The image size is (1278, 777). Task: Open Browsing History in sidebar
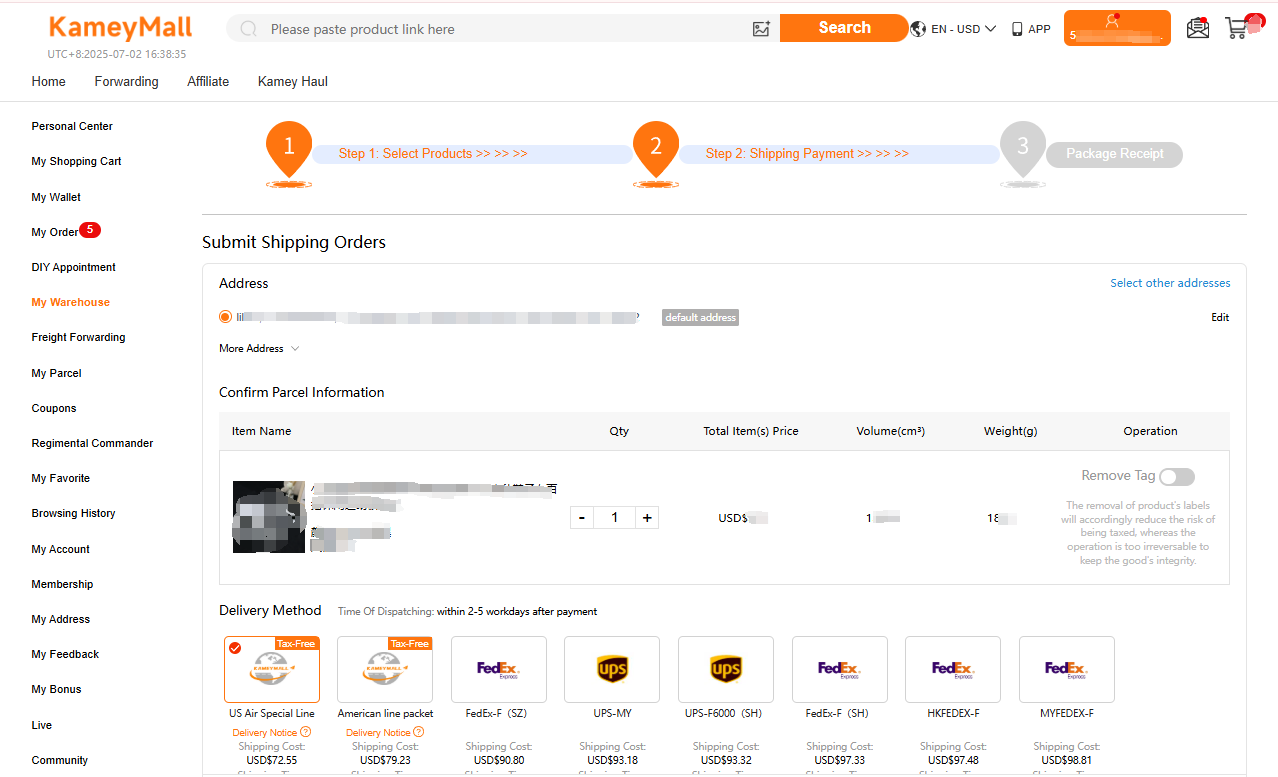pos(73,513)
